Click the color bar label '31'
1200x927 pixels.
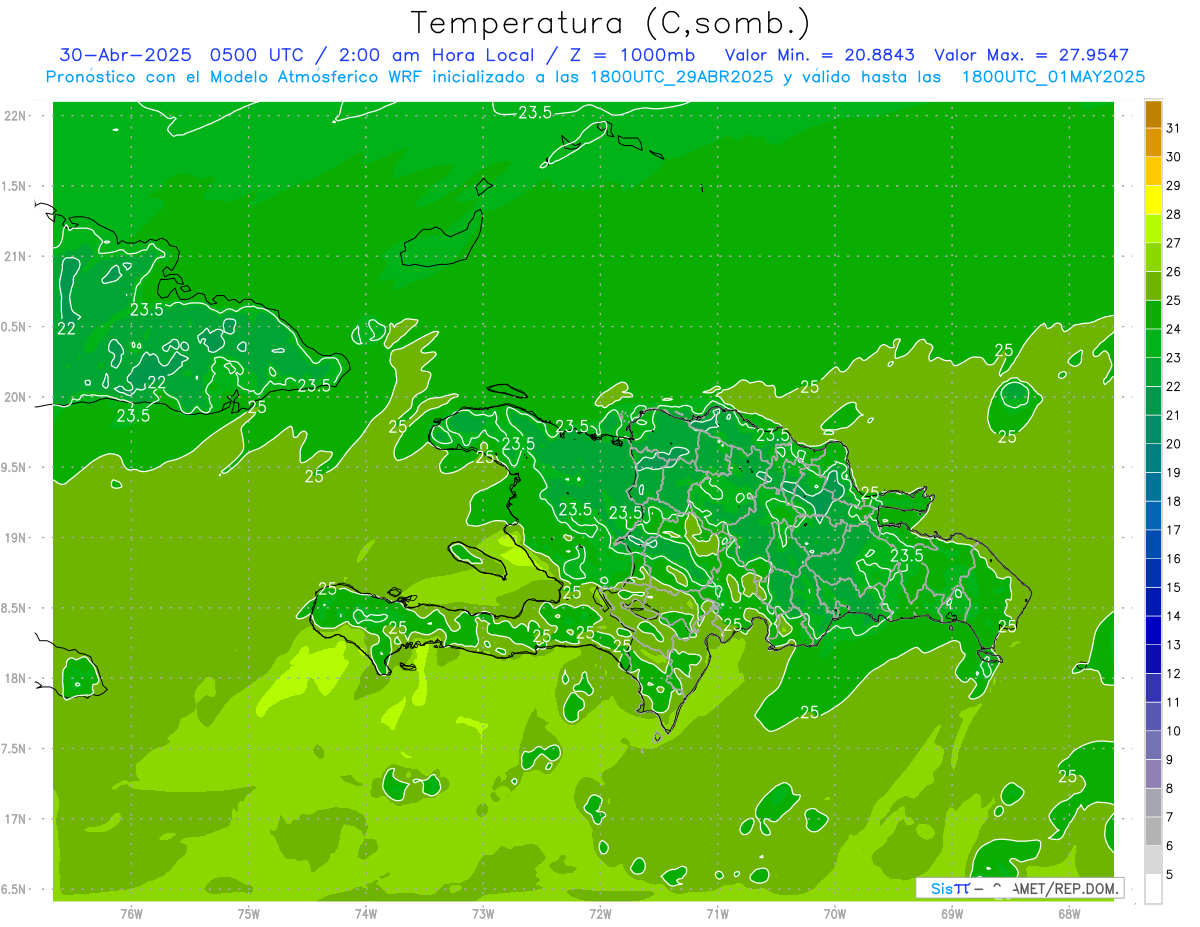pyautogui.click(x=1173, y=128)
